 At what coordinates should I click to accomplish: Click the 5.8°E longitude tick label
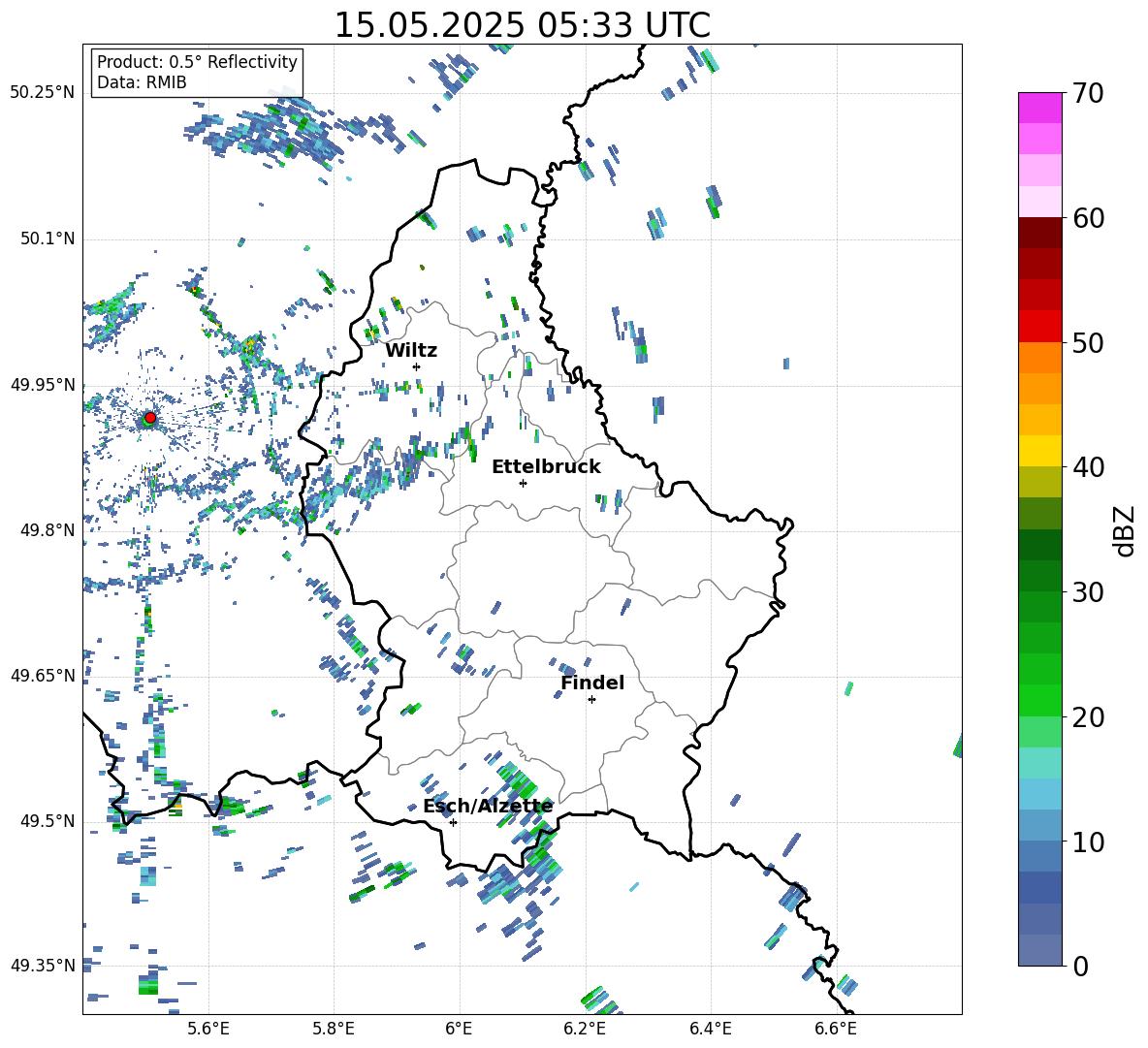(x=334, y=1029)
